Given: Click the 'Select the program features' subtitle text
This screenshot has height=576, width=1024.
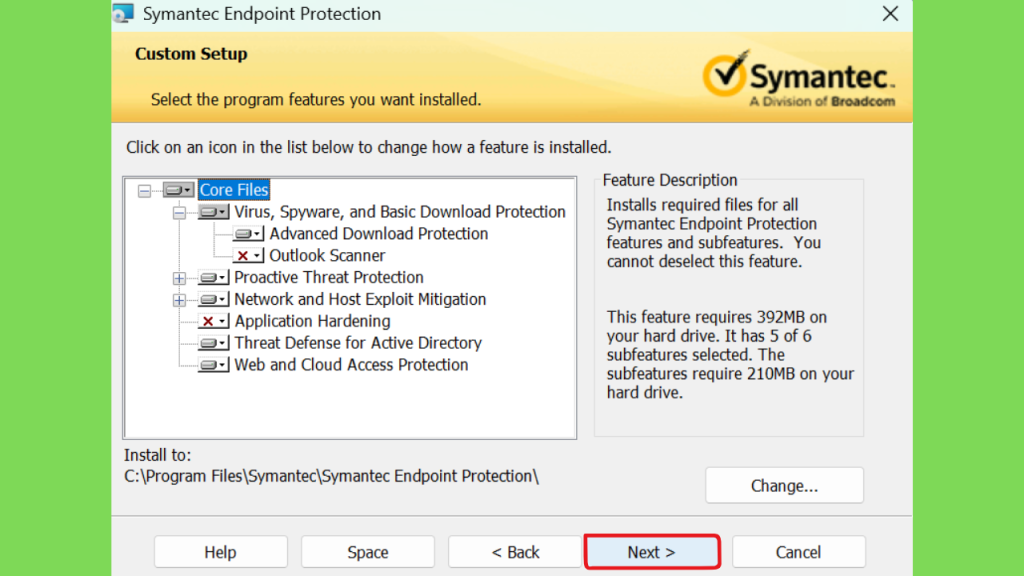Looking at the screenshot, I should [316, 99].
